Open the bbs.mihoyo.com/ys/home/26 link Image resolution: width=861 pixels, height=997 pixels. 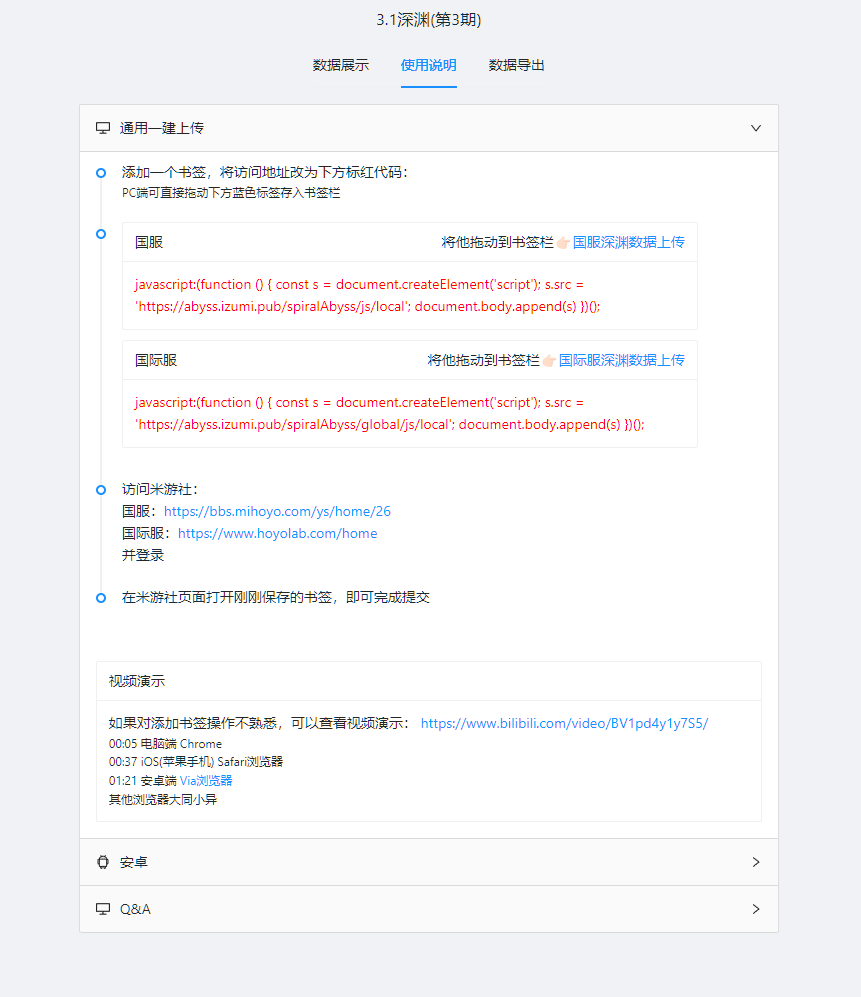pos(277,511)
